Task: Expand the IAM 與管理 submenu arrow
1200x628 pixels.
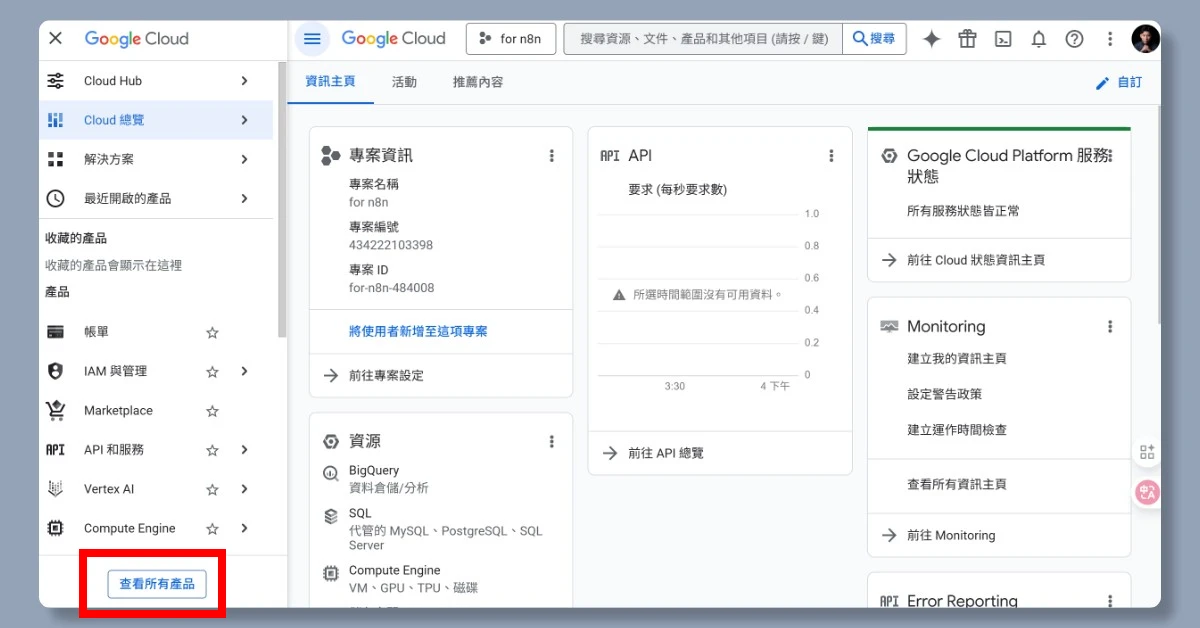Action: 244,371
